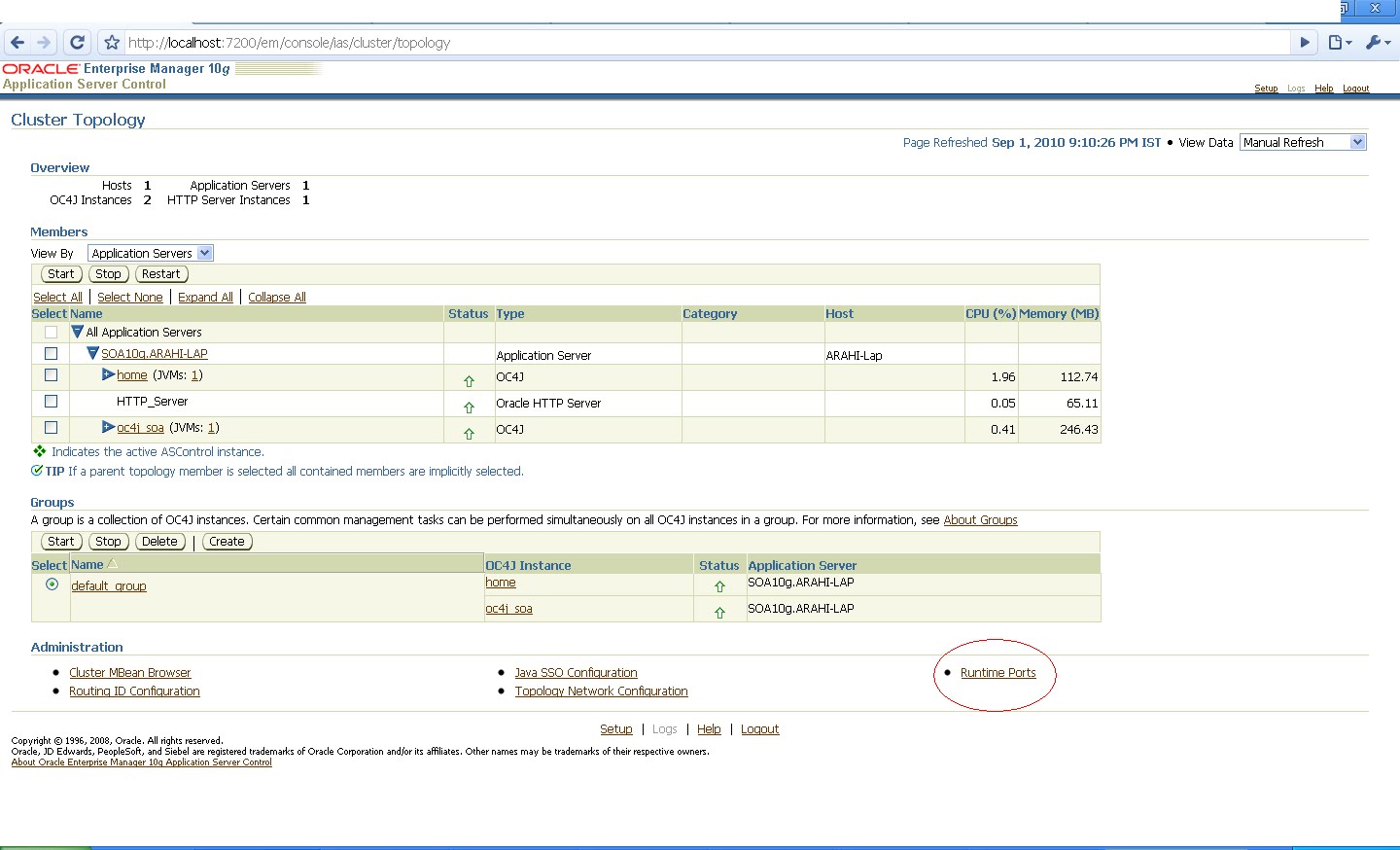
Task: Open the browser wrench tools menu
Action: [x=1378, y=43]
